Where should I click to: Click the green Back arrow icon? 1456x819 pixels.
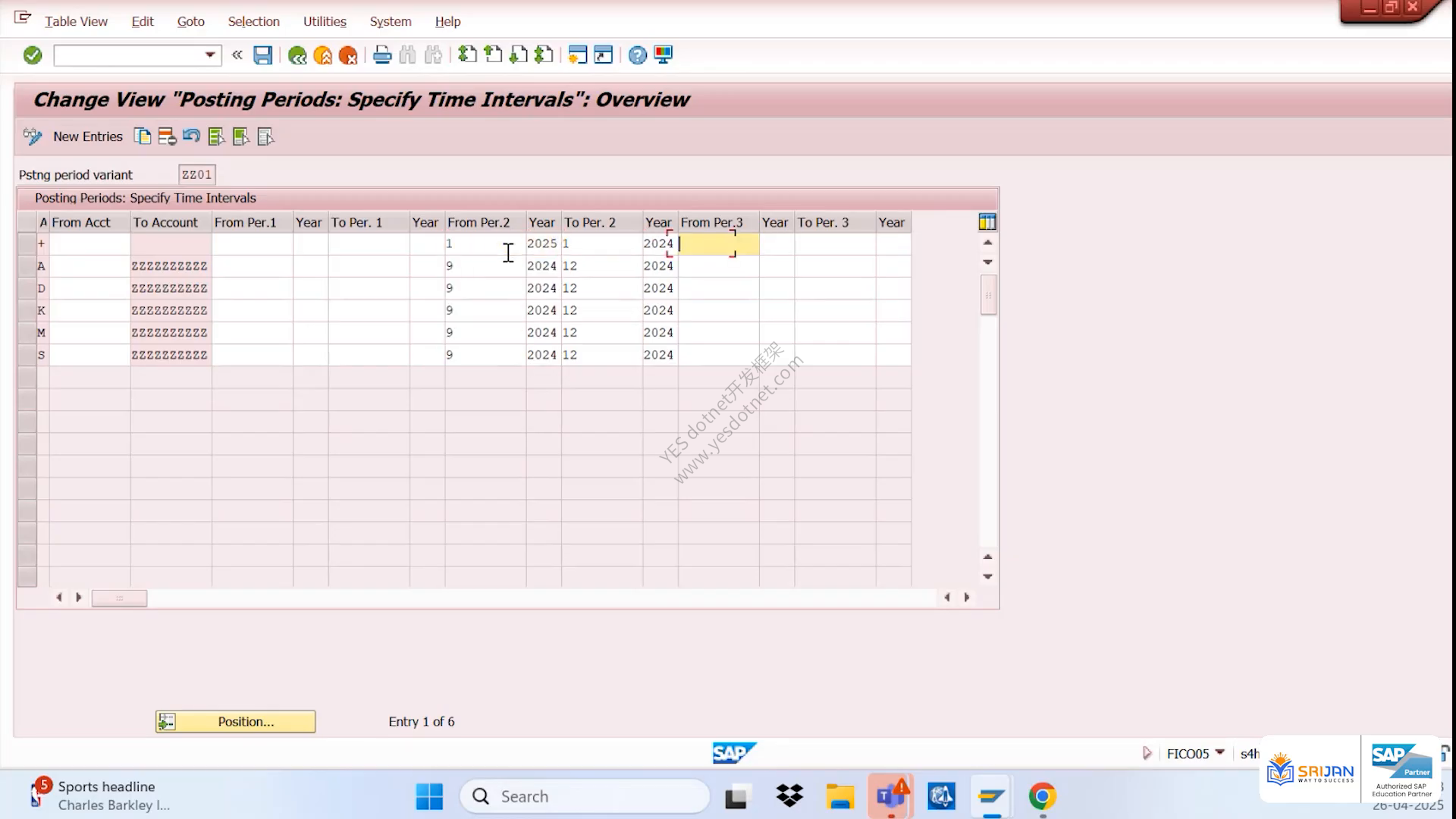pyautogui.click(x=297, y=55)
